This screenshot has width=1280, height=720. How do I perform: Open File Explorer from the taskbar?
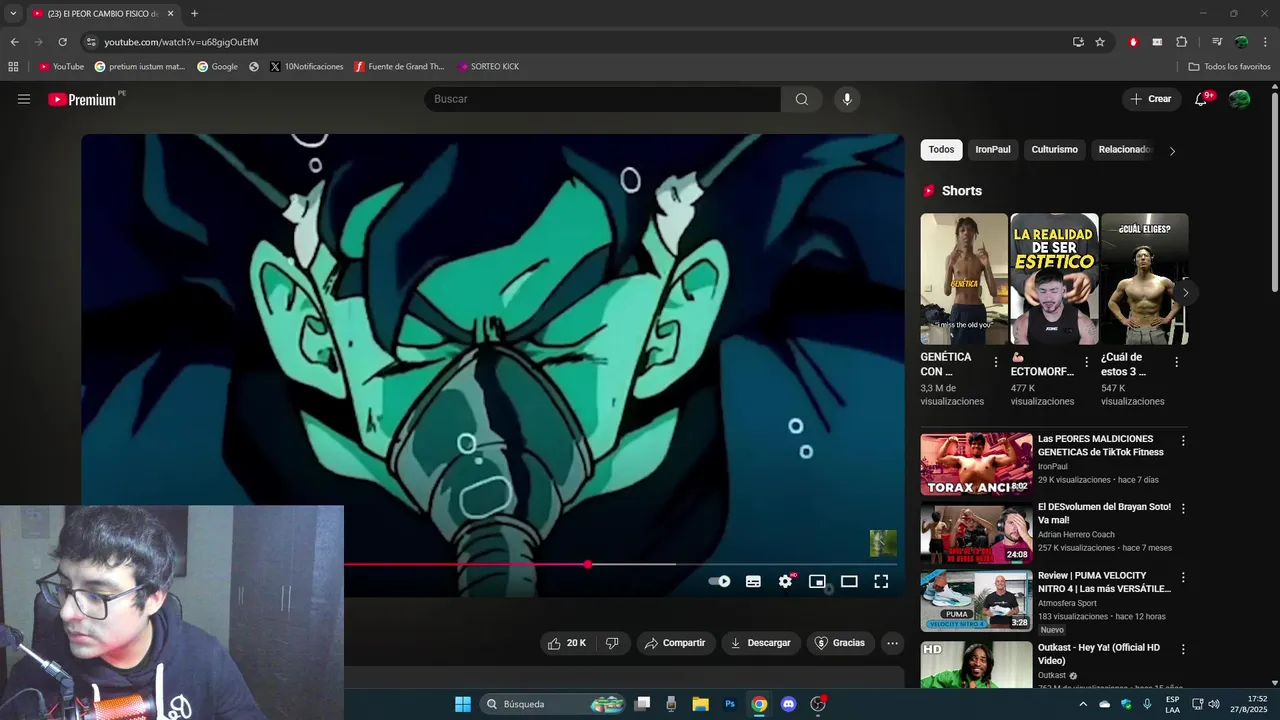click(700, 704)
